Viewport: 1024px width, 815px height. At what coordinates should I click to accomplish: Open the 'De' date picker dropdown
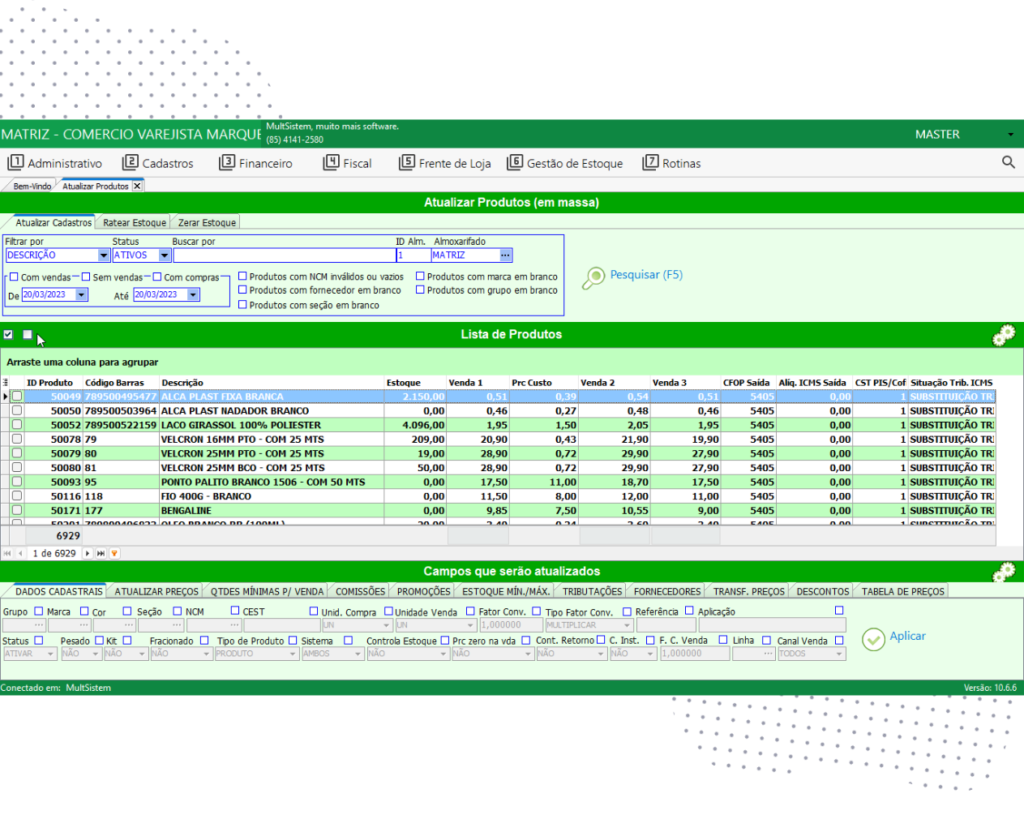click(x=82, y=295)
